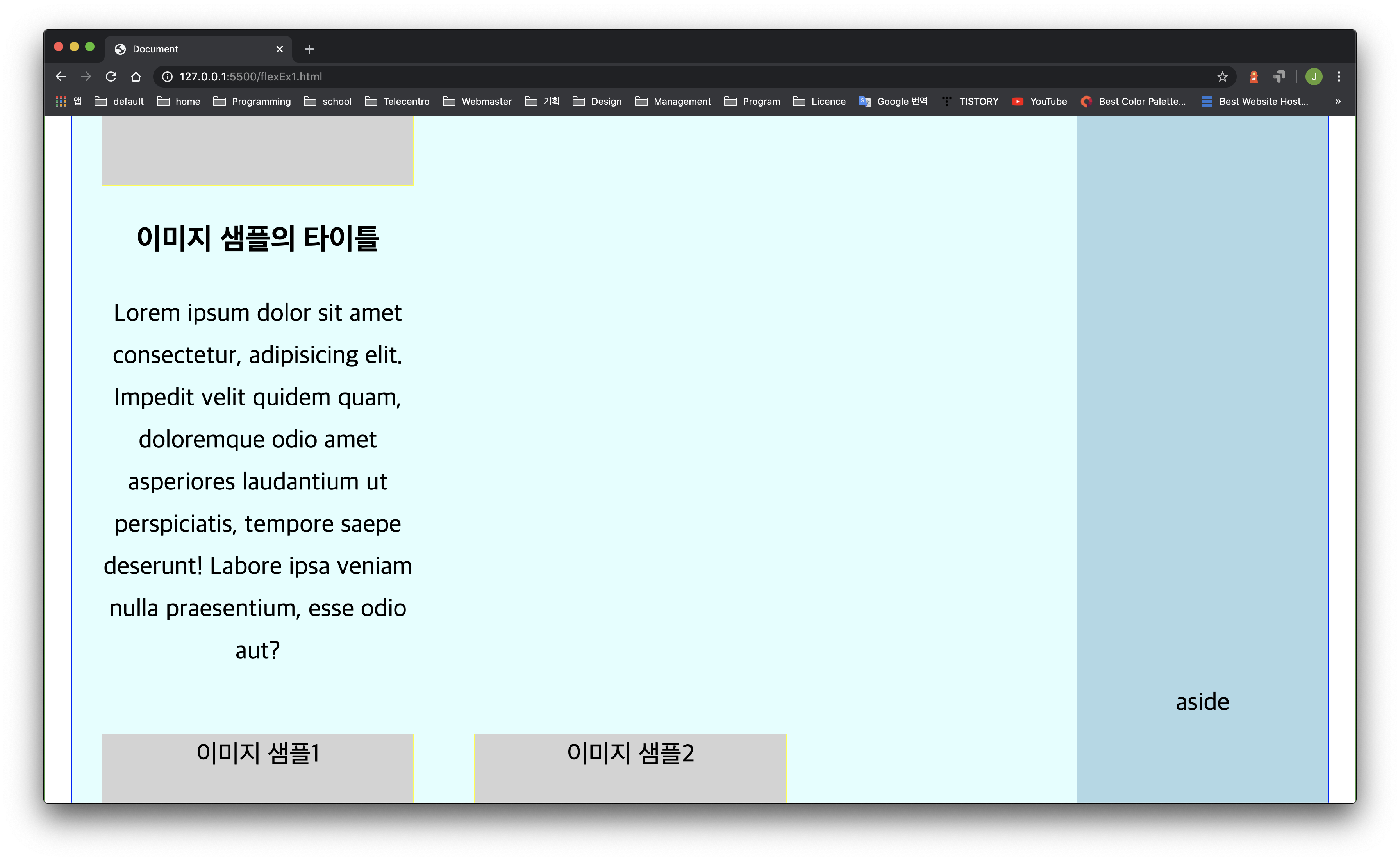Go to the home page icon

136,76
